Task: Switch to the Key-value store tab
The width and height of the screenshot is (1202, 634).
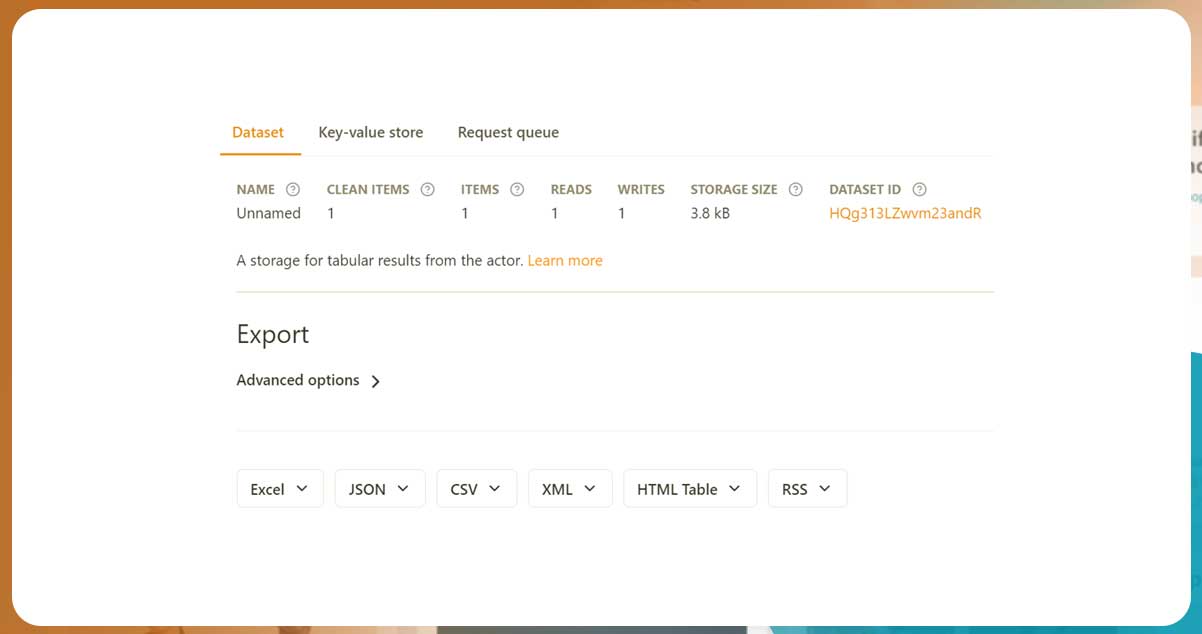Action: pyautogui.click(x=371, y=132)
